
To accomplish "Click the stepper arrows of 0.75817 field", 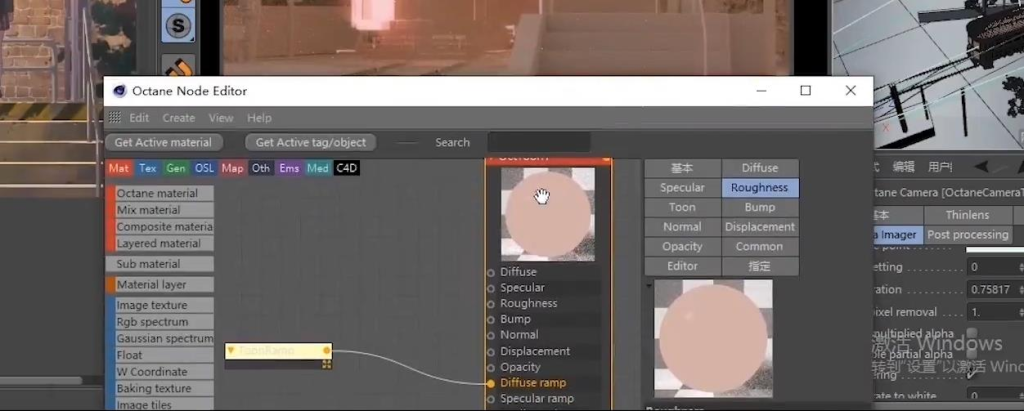I will [x=1020, y=289].
